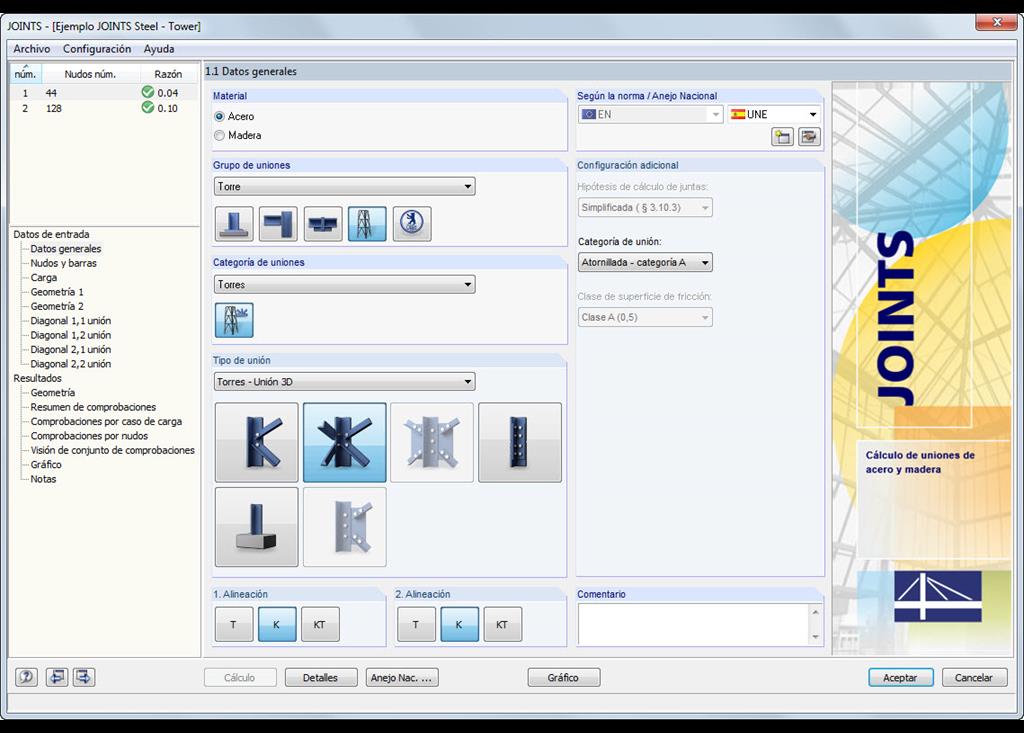The height and width of the screenshot is (733, 1024).
Task: Click the Detalles button
Action: click(x=321, y=677)
